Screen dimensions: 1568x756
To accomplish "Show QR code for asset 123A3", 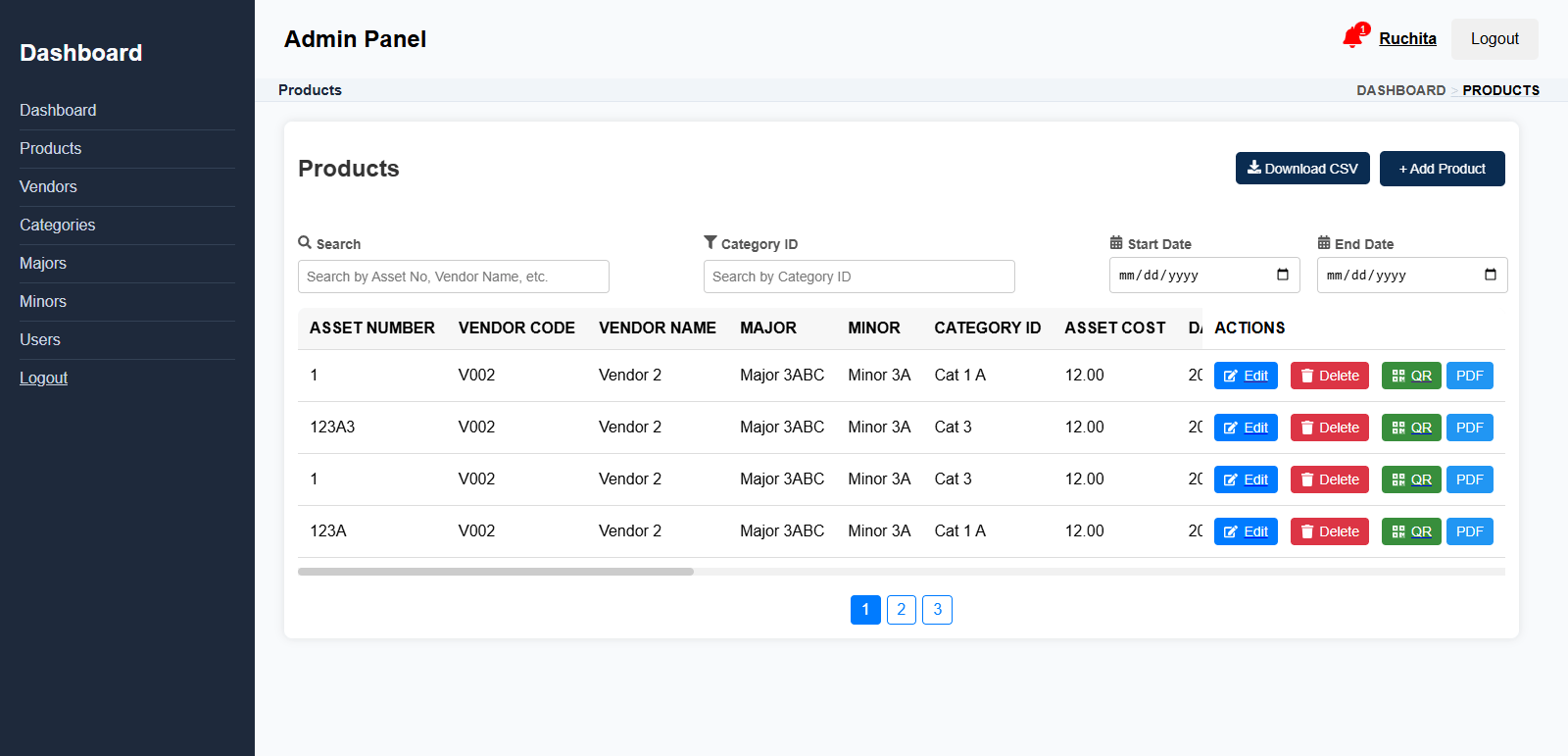I will tap(1411, 428).
